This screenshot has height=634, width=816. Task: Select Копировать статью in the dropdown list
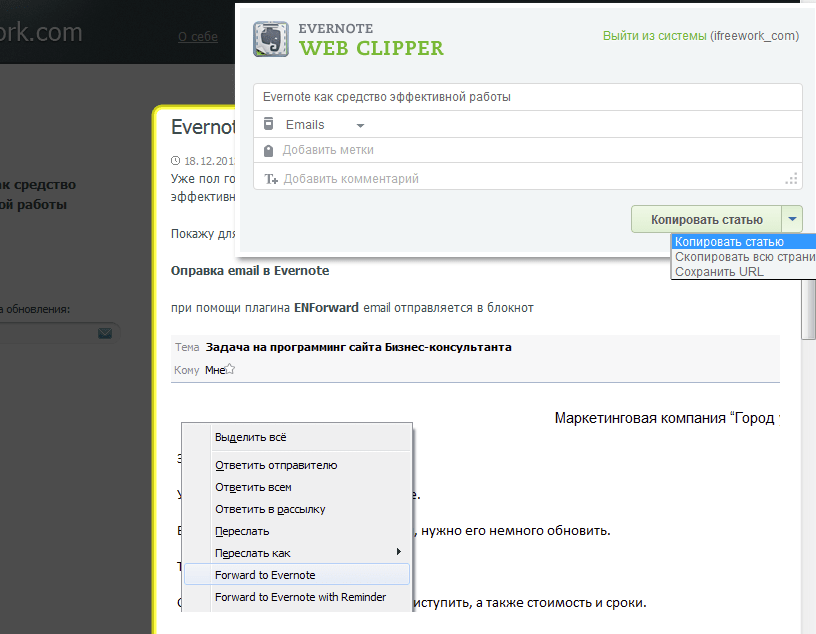[744, 242]
